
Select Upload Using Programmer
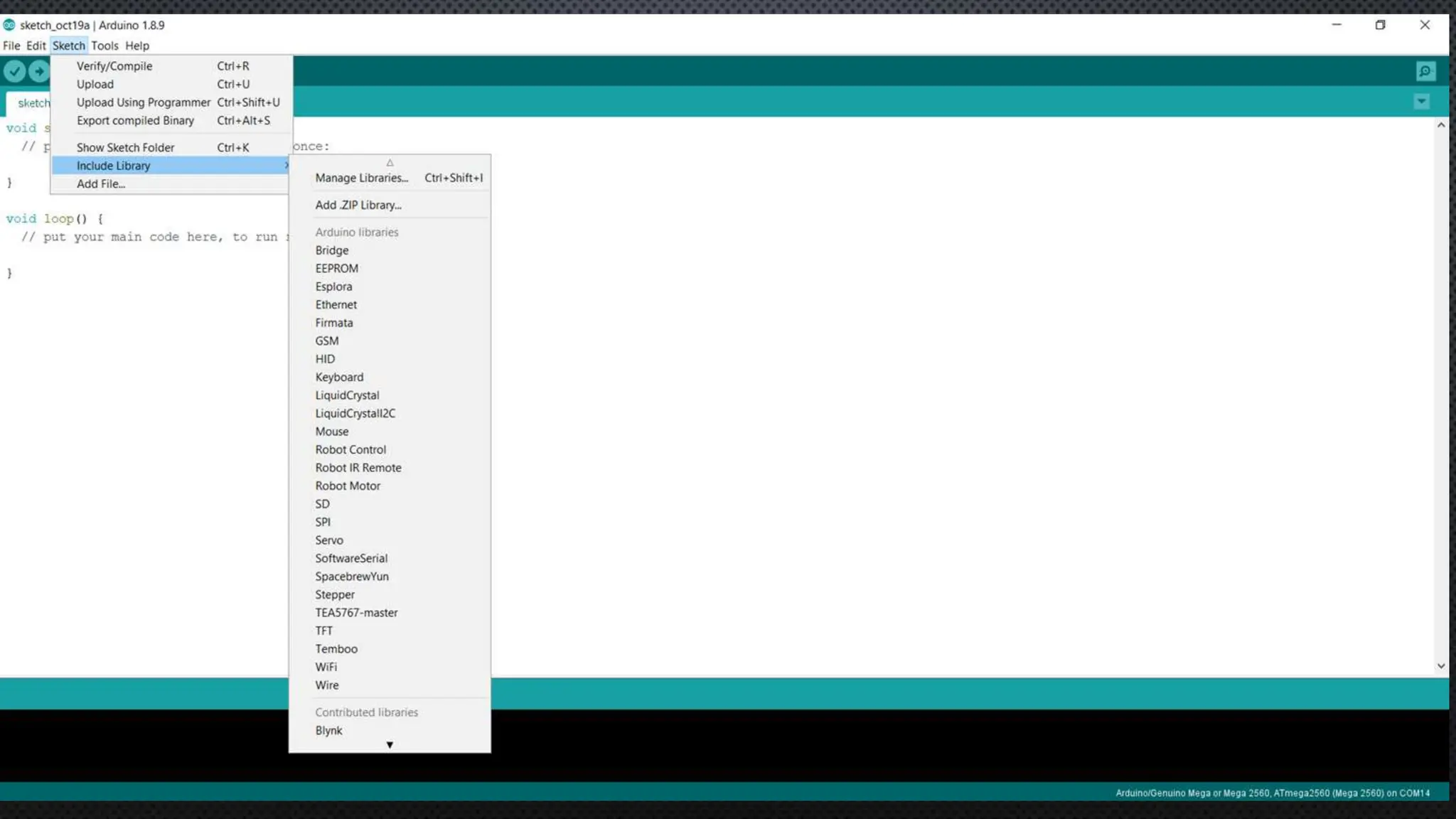[x=171, y=102]
